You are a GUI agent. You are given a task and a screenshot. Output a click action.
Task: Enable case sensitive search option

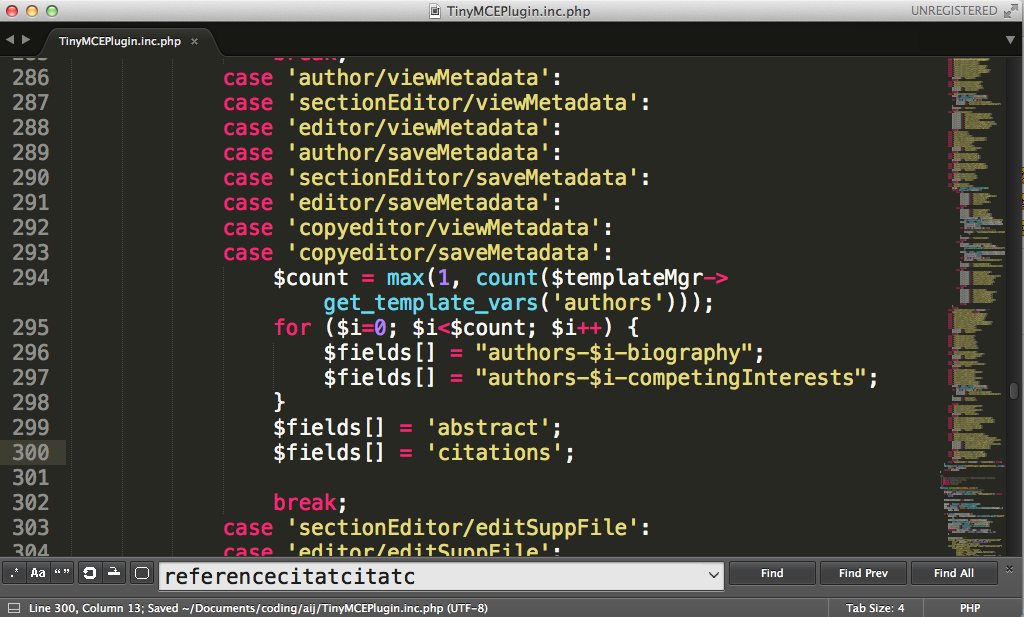[x=38, y=573]
